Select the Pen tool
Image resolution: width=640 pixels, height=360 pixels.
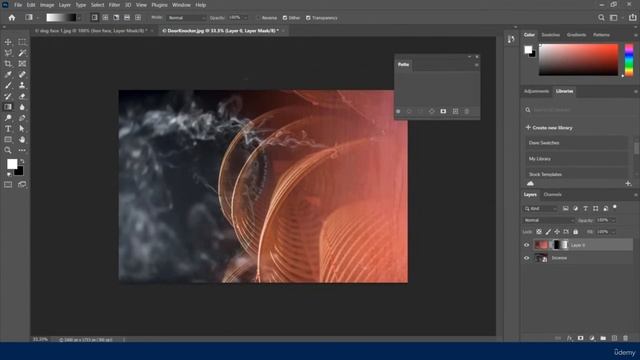pyautogui.click(x=22, y=118)
